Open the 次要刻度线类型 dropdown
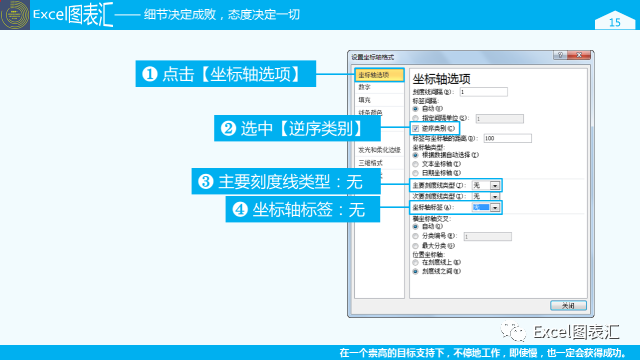 pyautogui.click(x=495, y=197)
